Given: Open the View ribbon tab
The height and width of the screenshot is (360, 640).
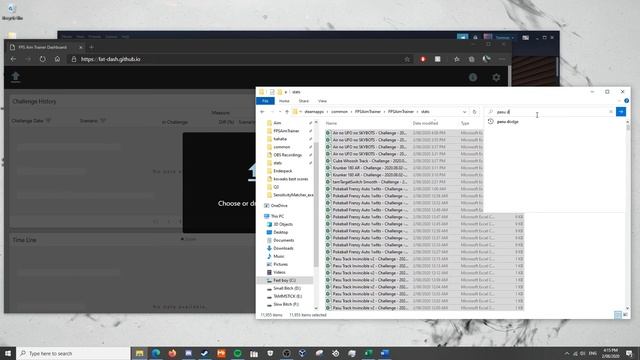Looking at the screenshot, I should [x=322, y=101].
